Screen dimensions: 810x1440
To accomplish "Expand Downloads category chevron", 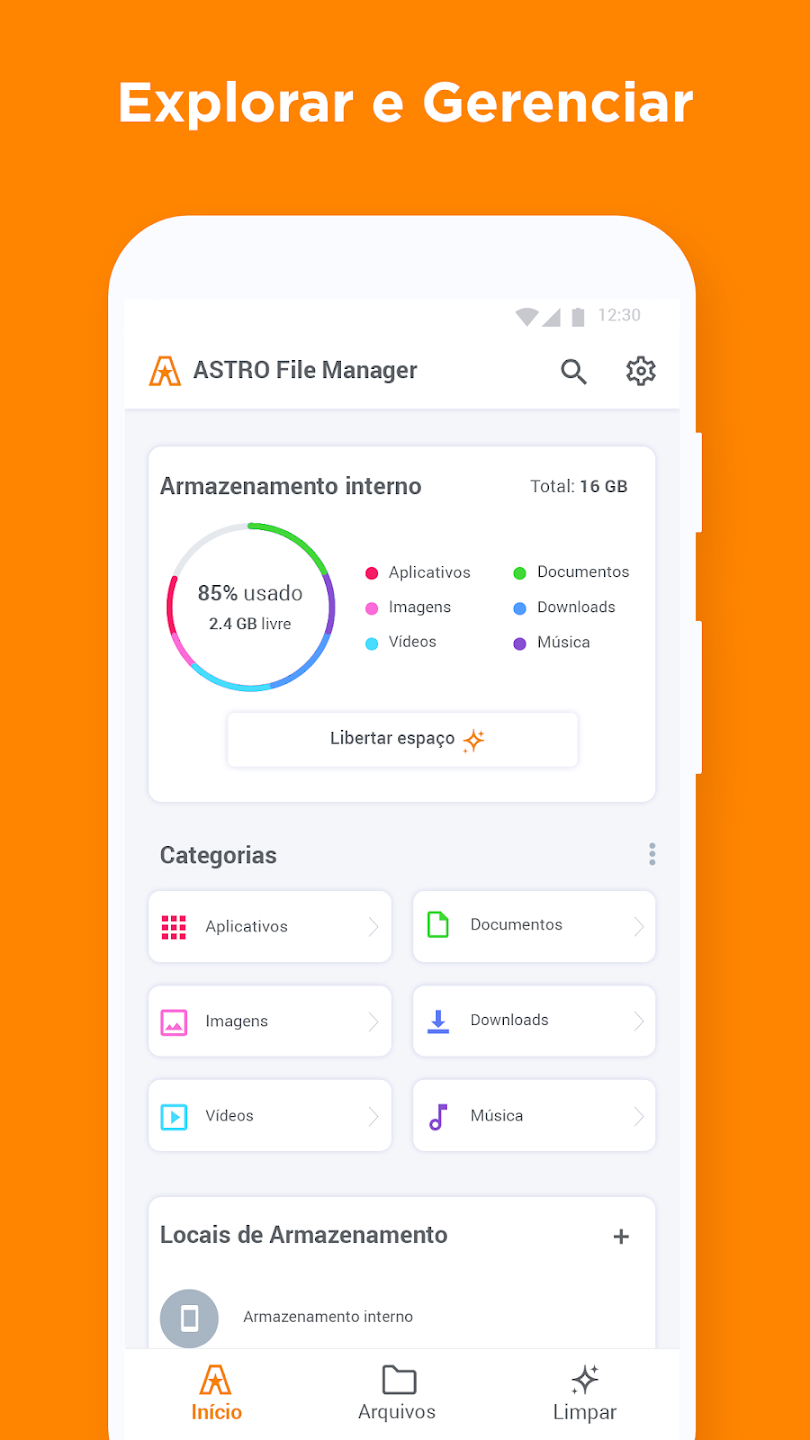I will [639, 1022].
